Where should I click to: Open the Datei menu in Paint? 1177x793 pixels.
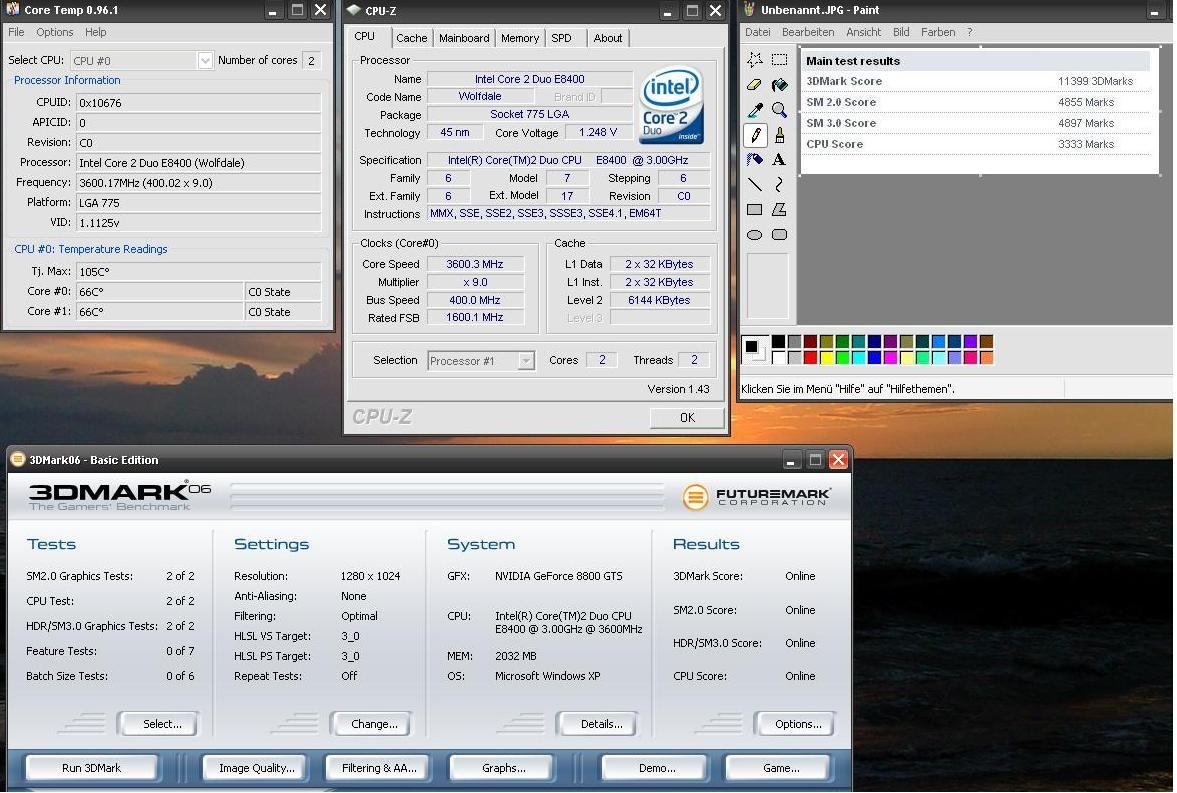click(757, 32)
